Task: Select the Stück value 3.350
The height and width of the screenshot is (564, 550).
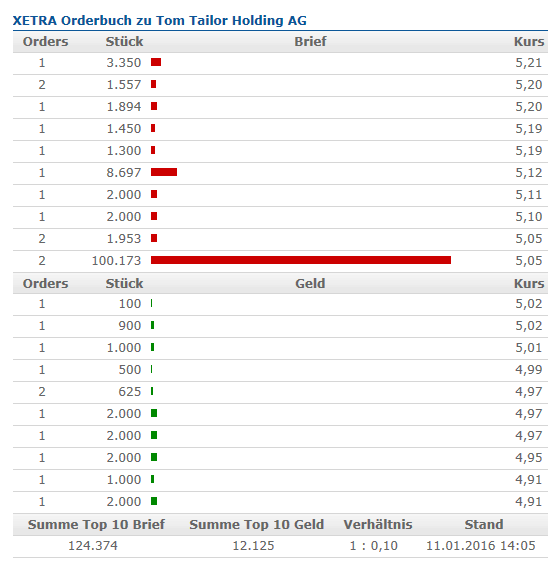Action: (124, 63)
